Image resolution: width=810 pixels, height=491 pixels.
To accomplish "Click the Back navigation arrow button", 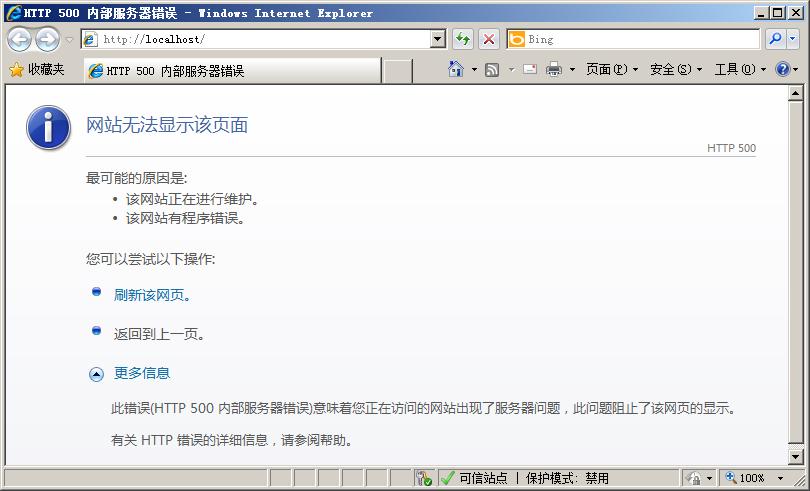I will tap(20, 39).
